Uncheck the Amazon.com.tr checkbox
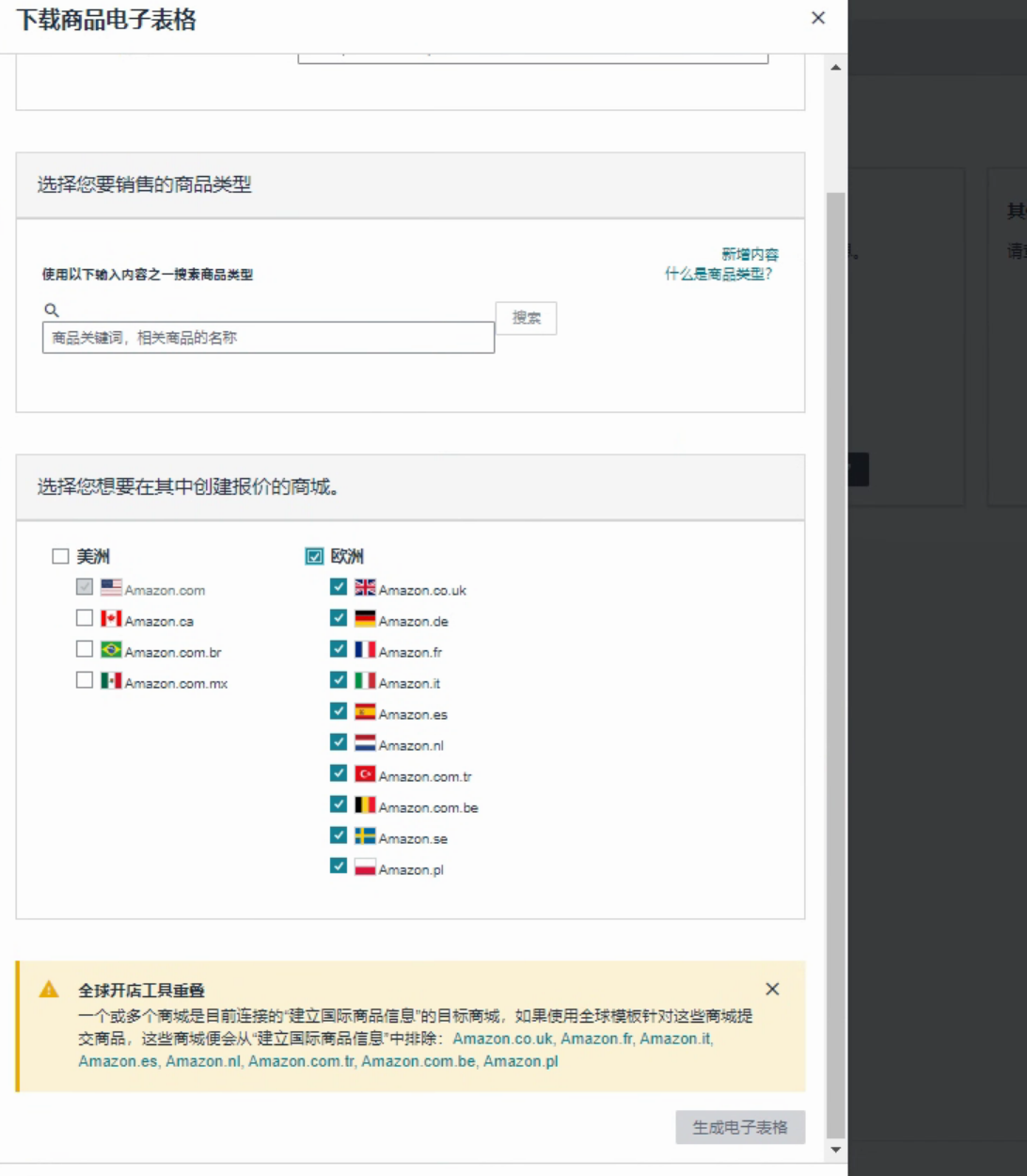Screen dimensions: 1027x1176 339,773
